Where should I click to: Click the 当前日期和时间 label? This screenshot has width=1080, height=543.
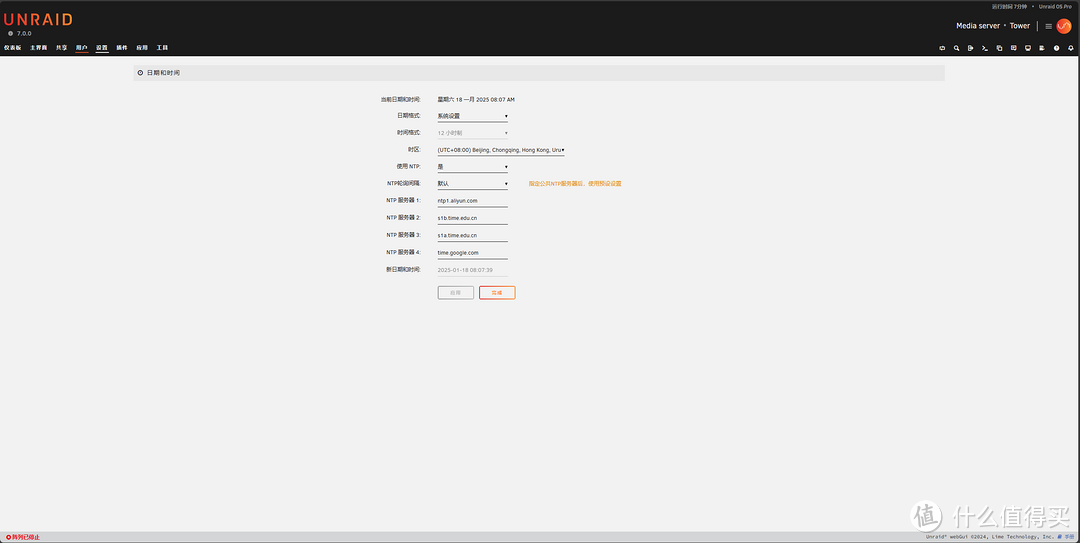point(401,99)
